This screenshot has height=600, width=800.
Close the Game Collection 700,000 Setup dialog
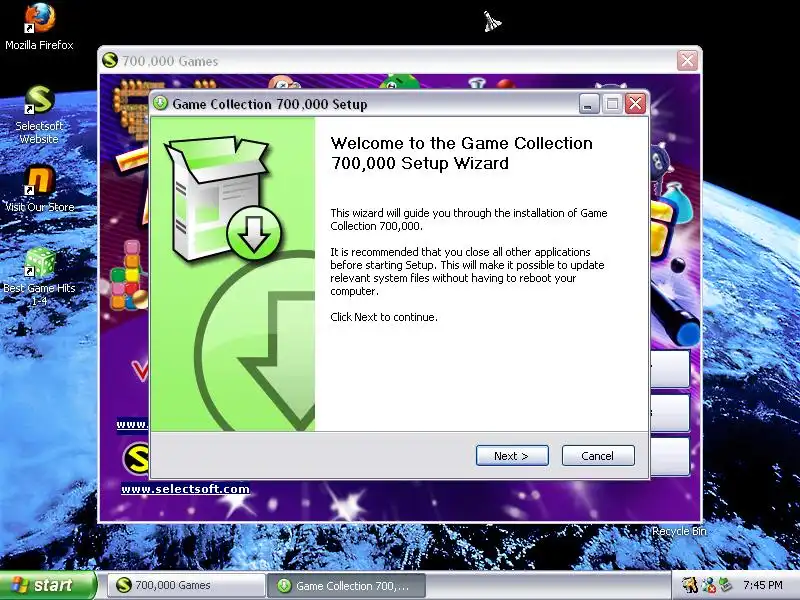pyautogui.click(x=635, y=104)
